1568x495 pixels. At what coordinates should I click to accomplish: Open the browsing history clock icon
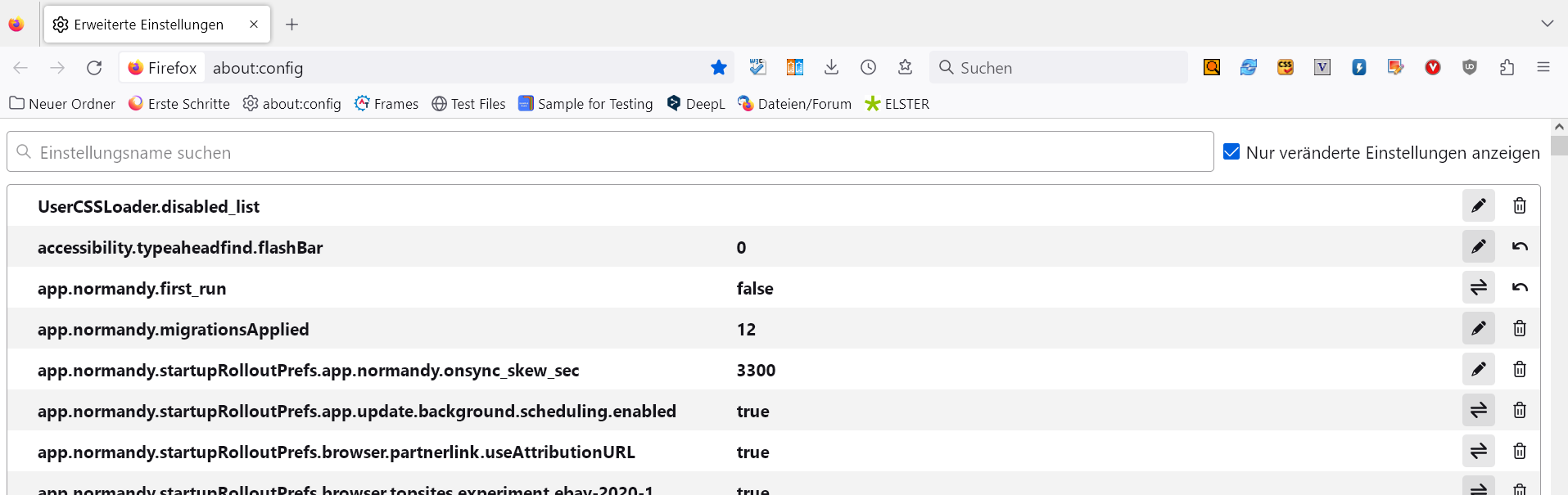[868, 68]
